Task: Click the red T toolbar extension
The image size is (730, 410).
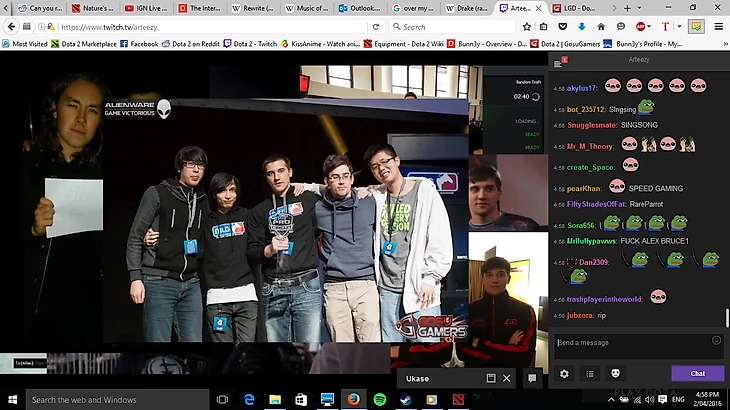Action: pos(665,27)
